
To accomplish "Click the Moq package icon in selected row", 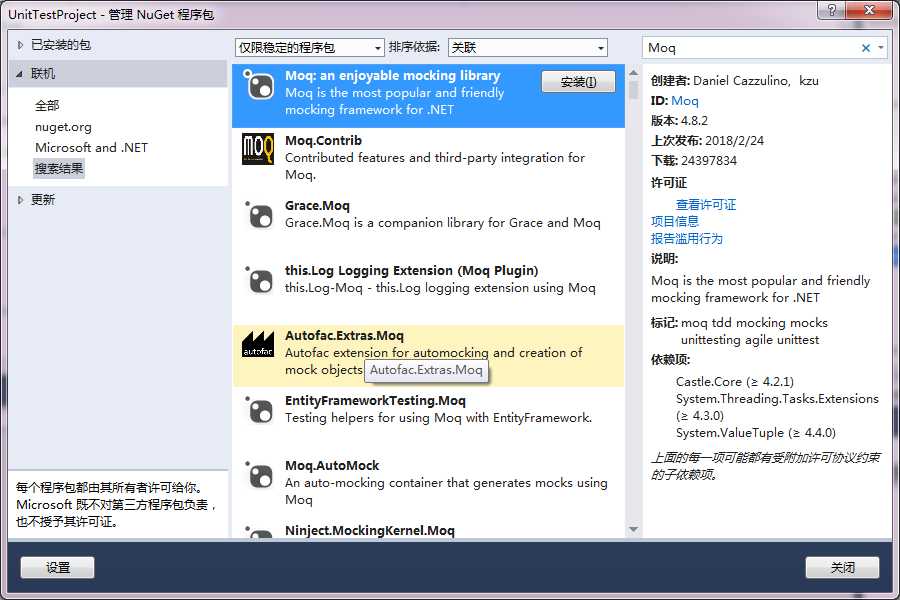I will pyautogui.click(x=258, y=85).
